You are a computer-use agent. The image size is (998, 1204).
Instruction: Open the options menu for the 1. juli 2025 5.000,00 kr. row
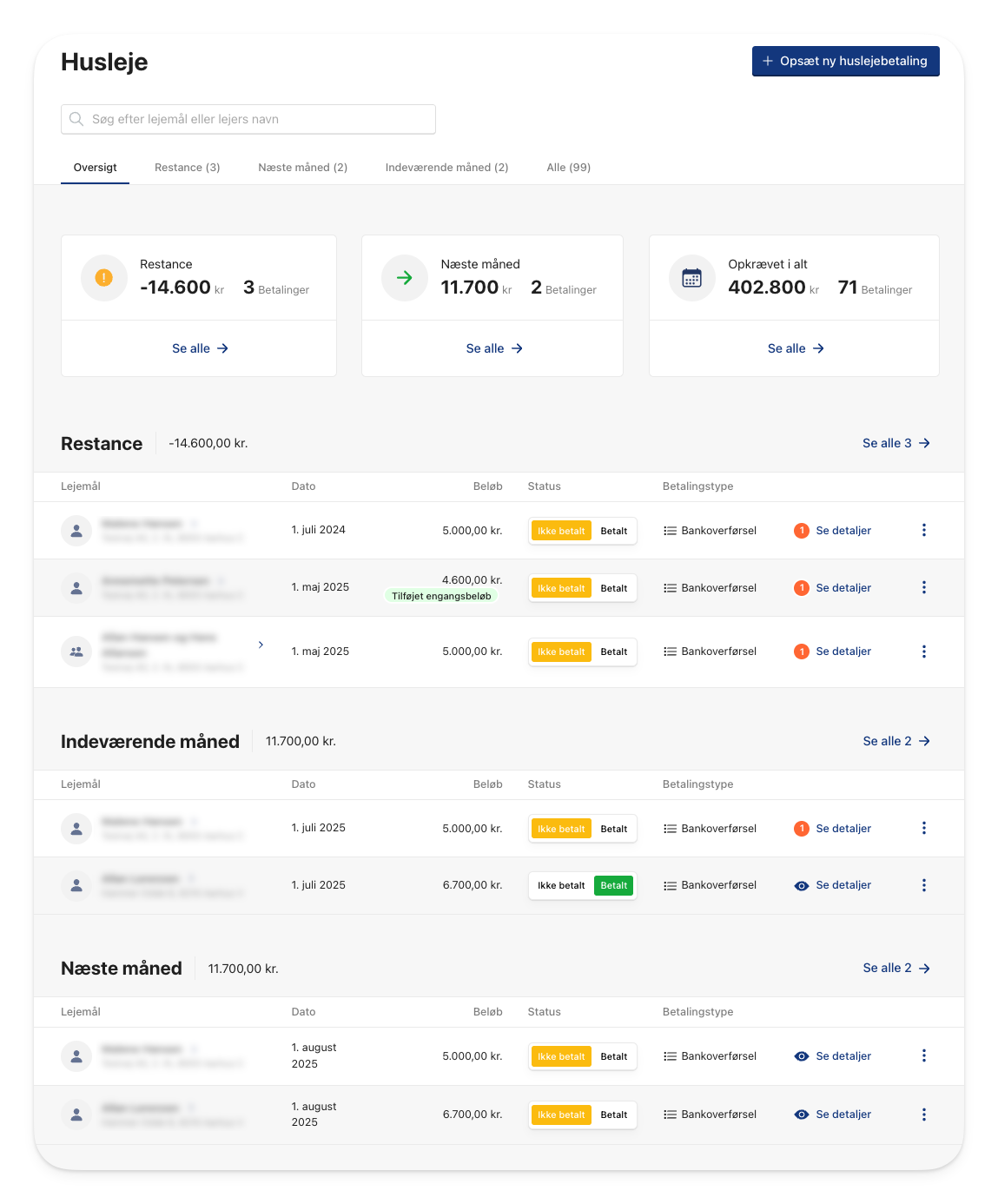click(923, 828)
